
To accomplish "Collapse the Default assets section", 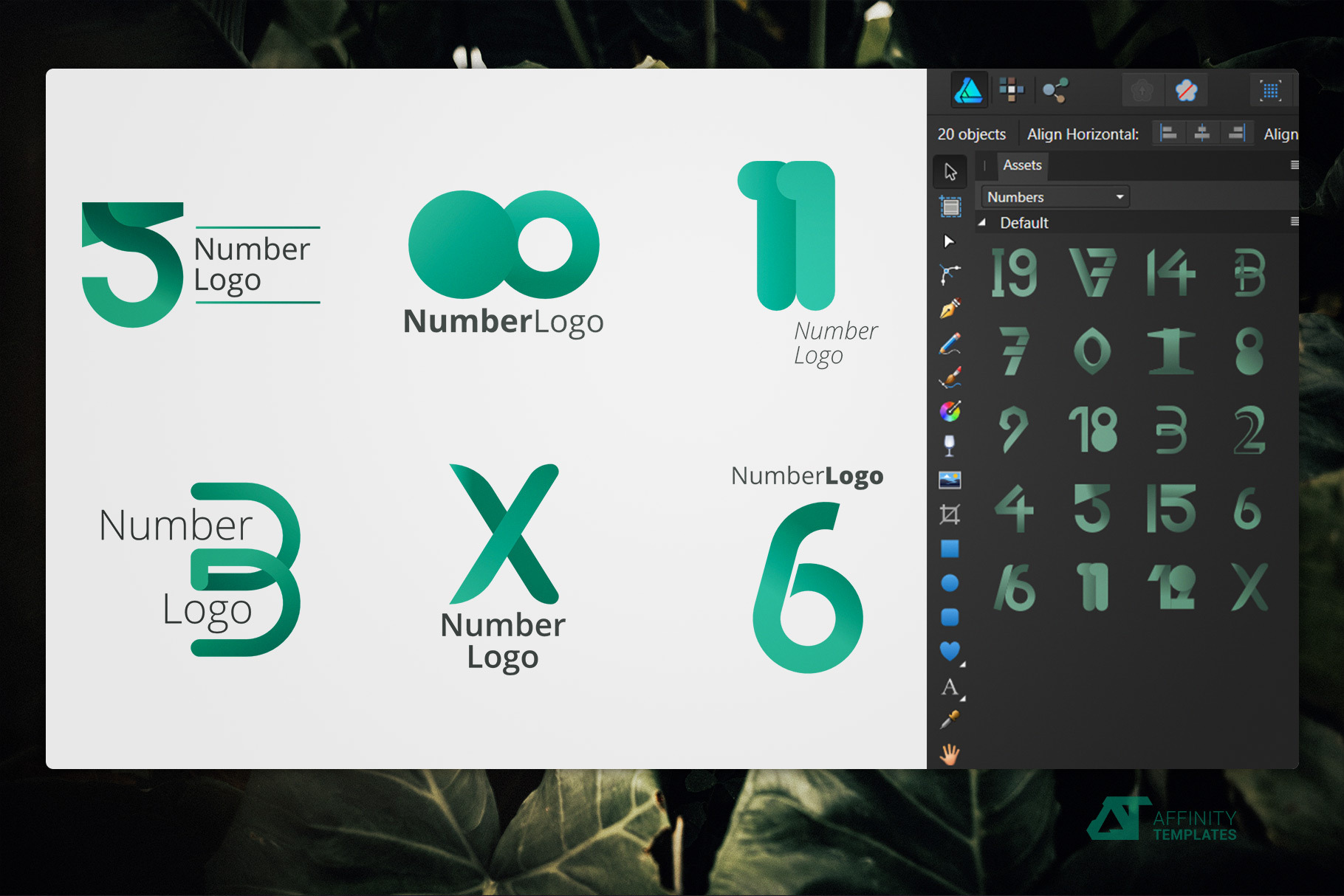I will coord(983,222).
